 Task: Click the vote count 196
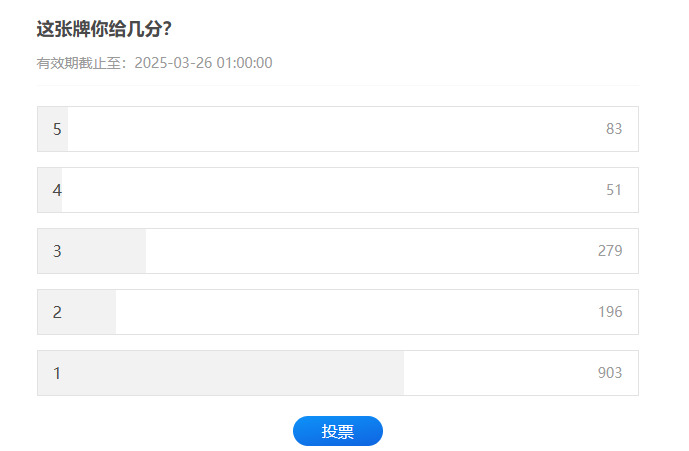point(610,312)
